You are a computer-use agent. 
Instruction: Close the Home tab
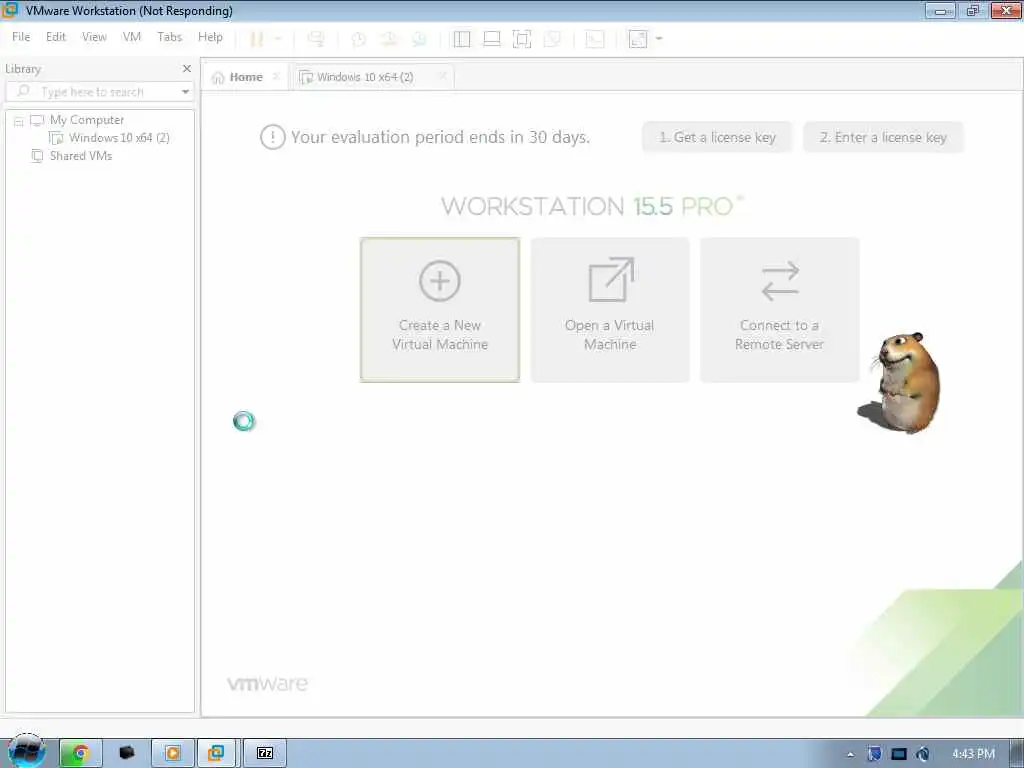[x=276, y=76]
